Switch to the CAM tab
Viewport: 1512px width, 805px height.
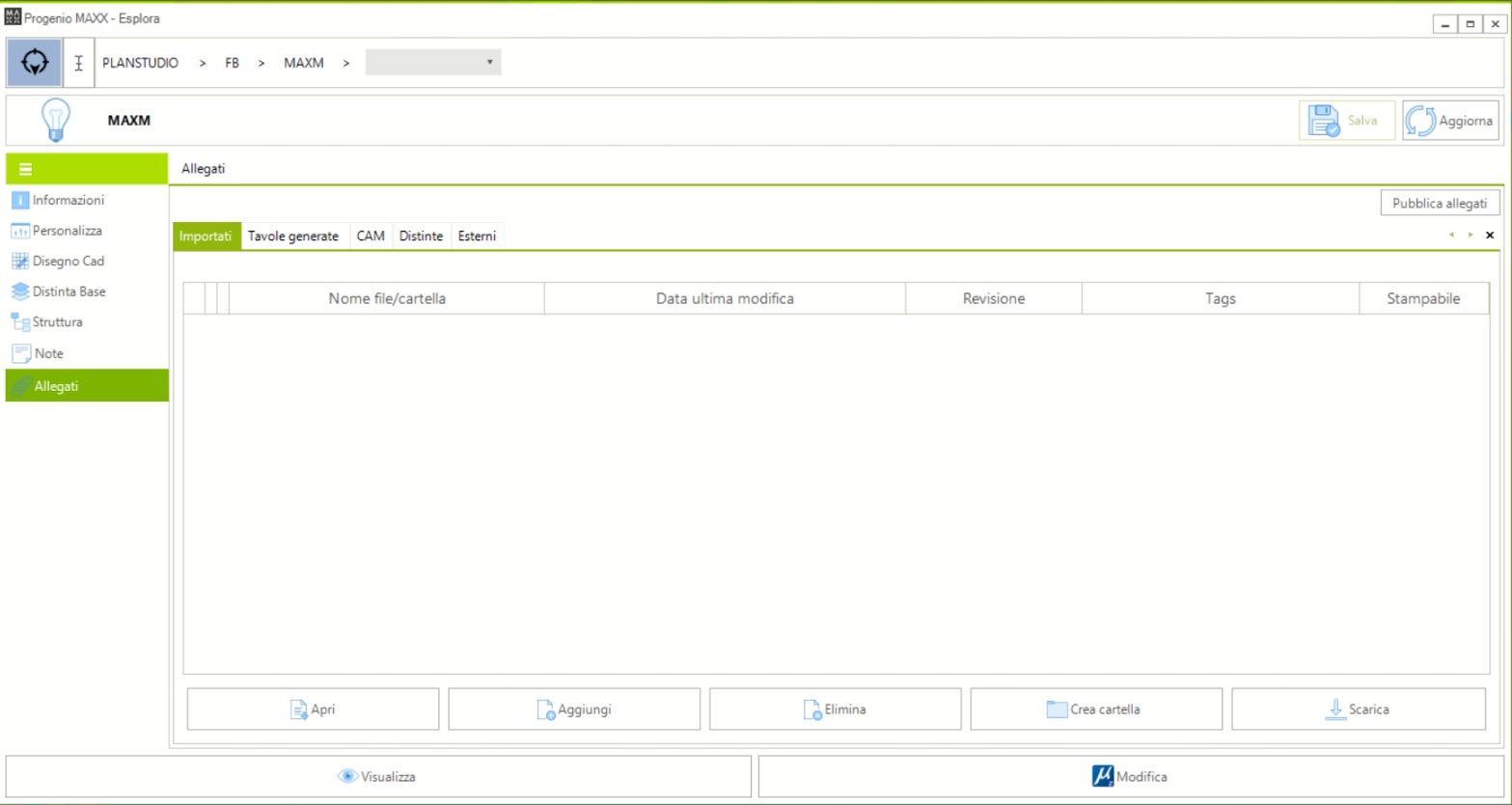(371, 236)
